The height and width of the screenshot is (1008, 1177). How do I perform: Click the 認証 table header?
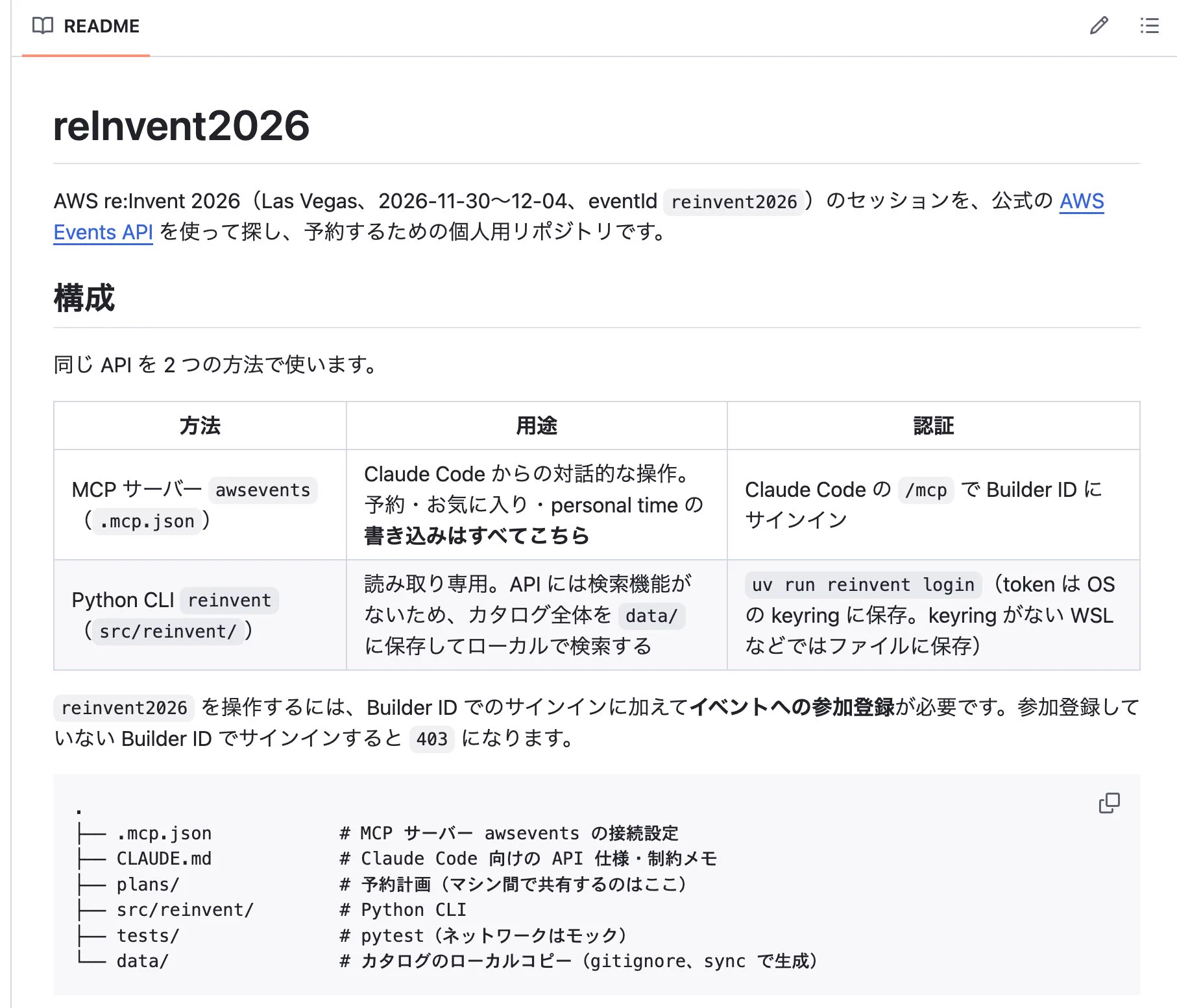[933, 426]
